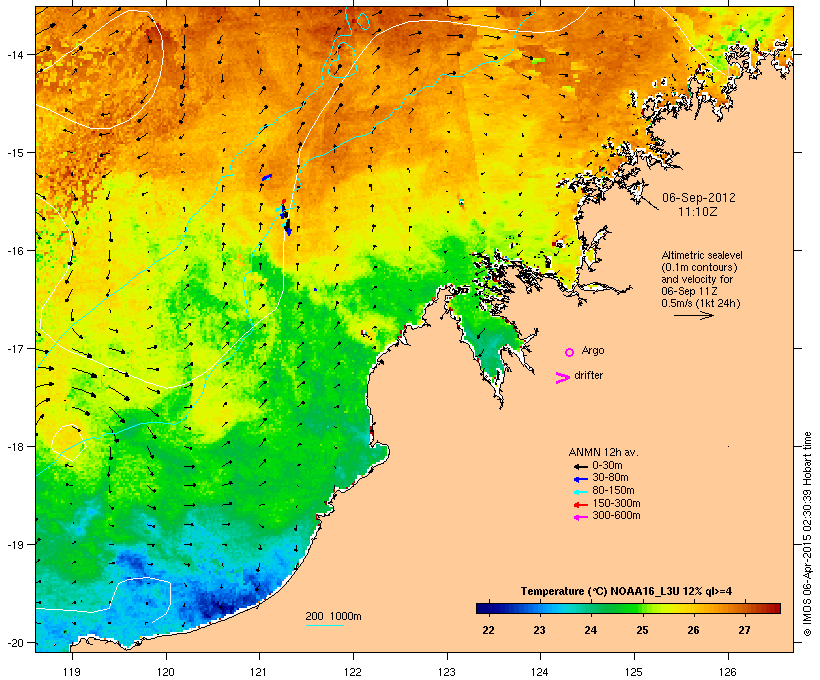Click the black 0-30m legend arrow

[580, 466]
